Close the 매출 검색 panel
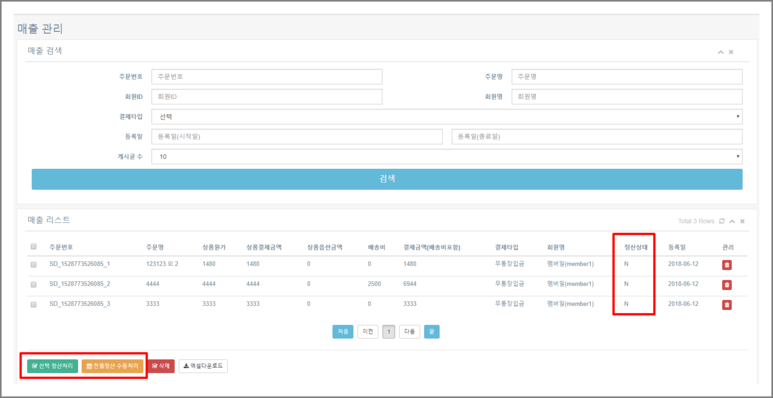Viewport: 773px width, 398px height. tap(731, 52)
